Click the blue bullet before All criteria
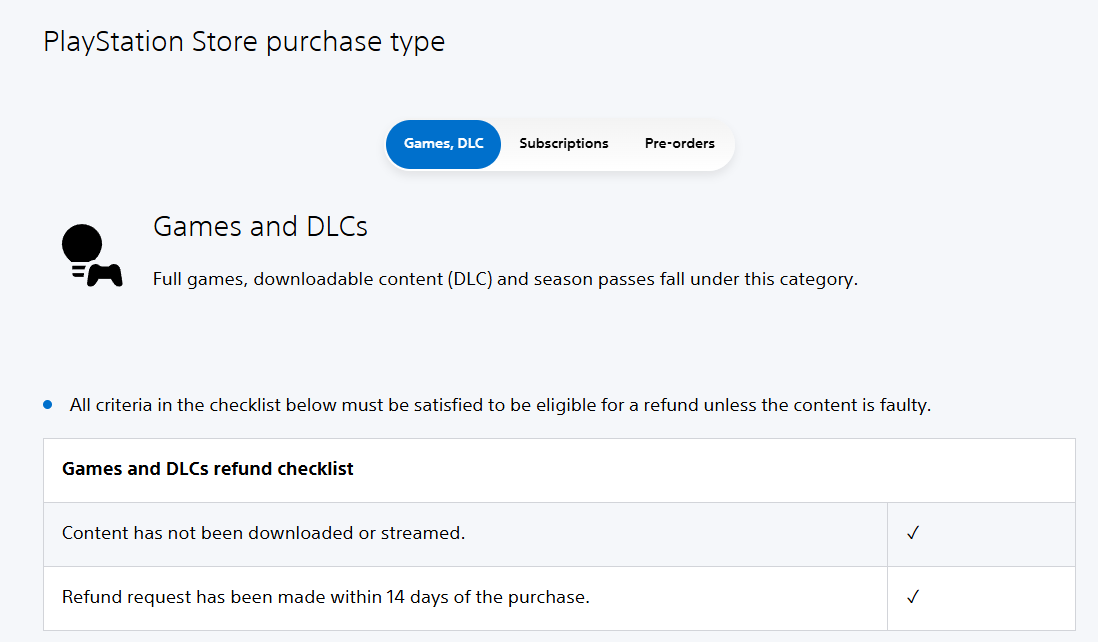This screenshot has height=642, width=1098. tap(48, 406)
